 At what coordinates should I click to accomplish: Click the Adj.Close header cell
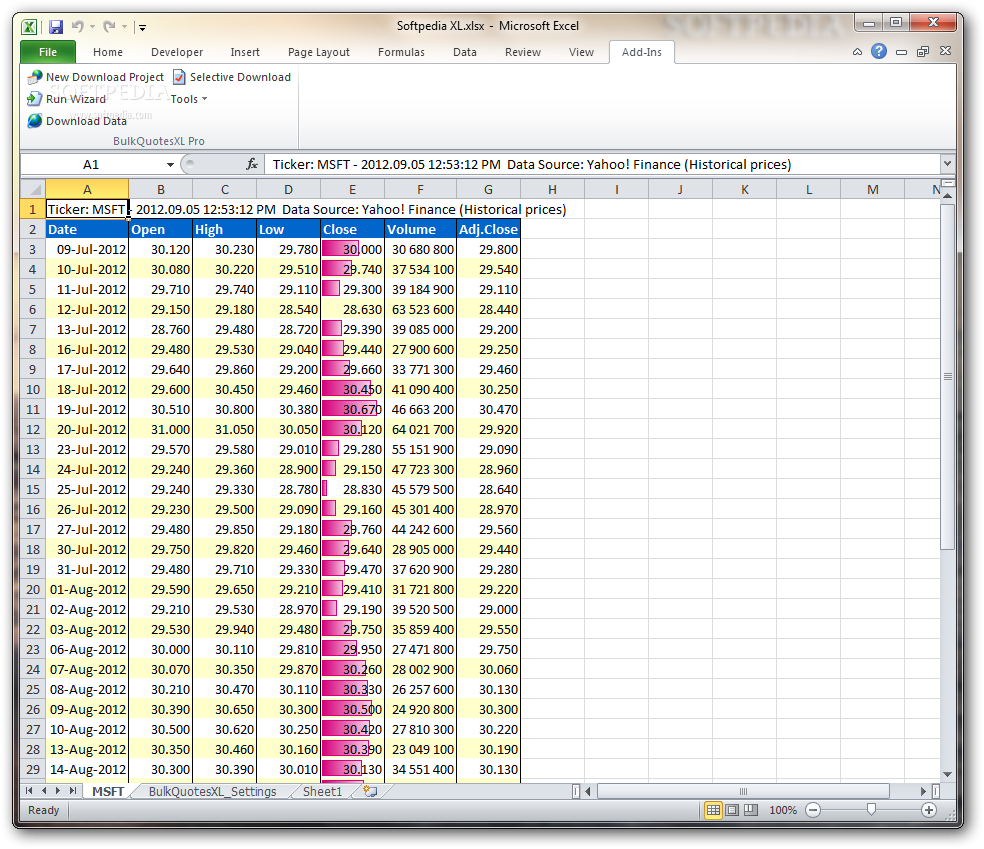pos(488,229)
